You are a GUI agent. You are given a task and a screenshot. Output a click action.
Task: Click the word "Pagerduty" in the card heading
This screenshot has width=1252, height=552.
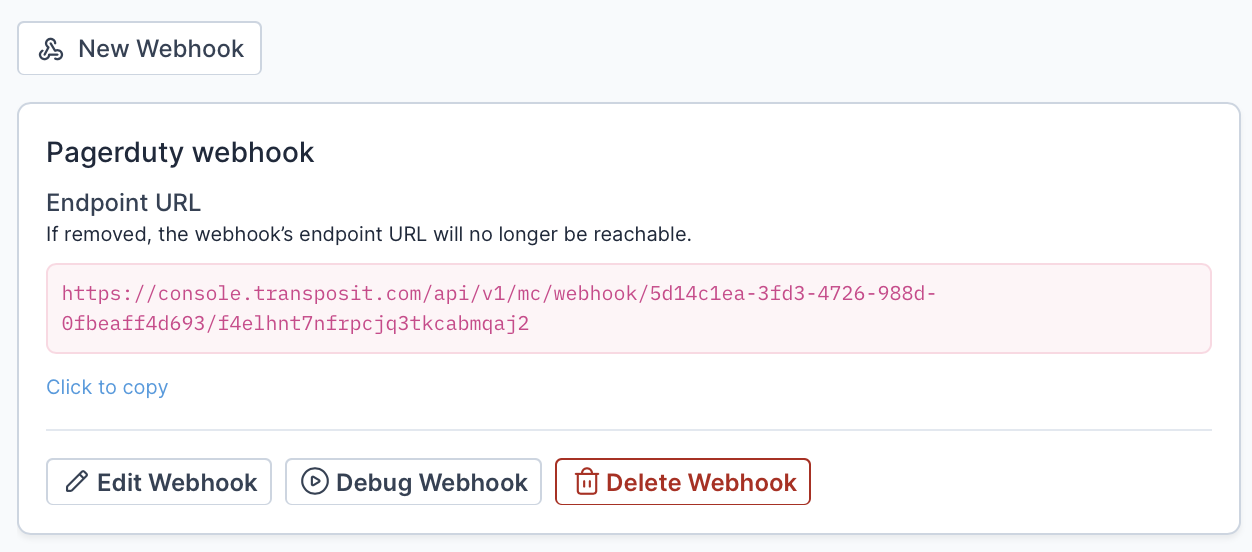tap(115, 152)
